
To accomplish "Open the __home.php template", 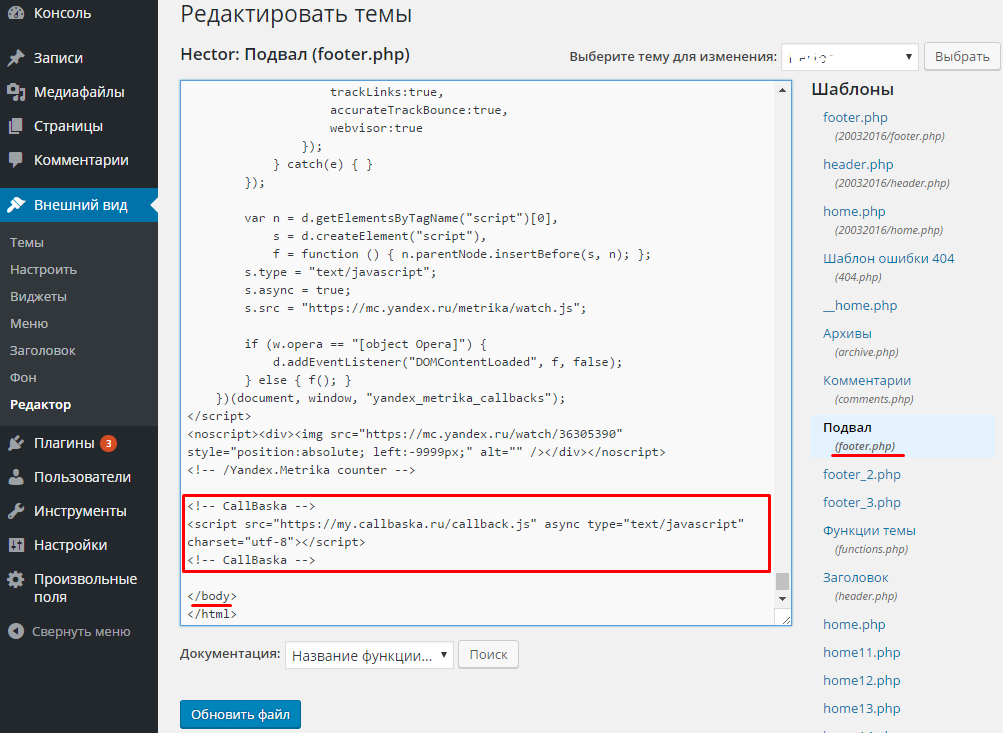I will click(860, 306).
